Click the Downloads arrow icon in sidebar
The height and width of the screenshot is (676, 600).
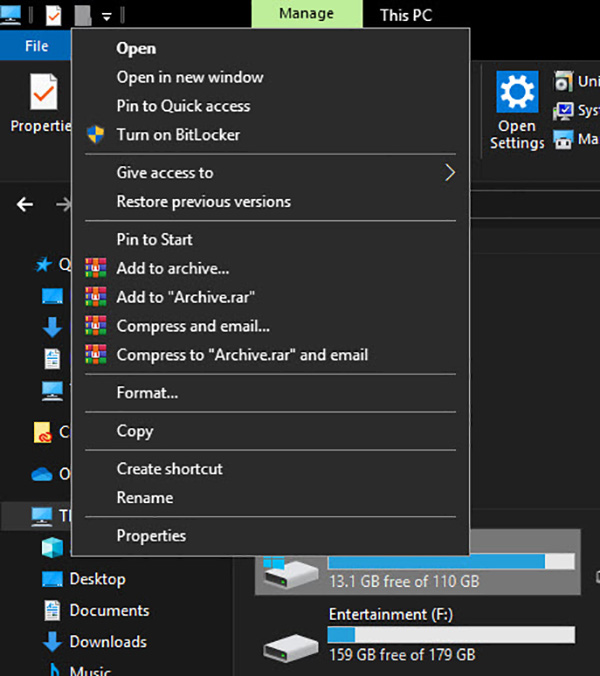(x=52, y=641)
